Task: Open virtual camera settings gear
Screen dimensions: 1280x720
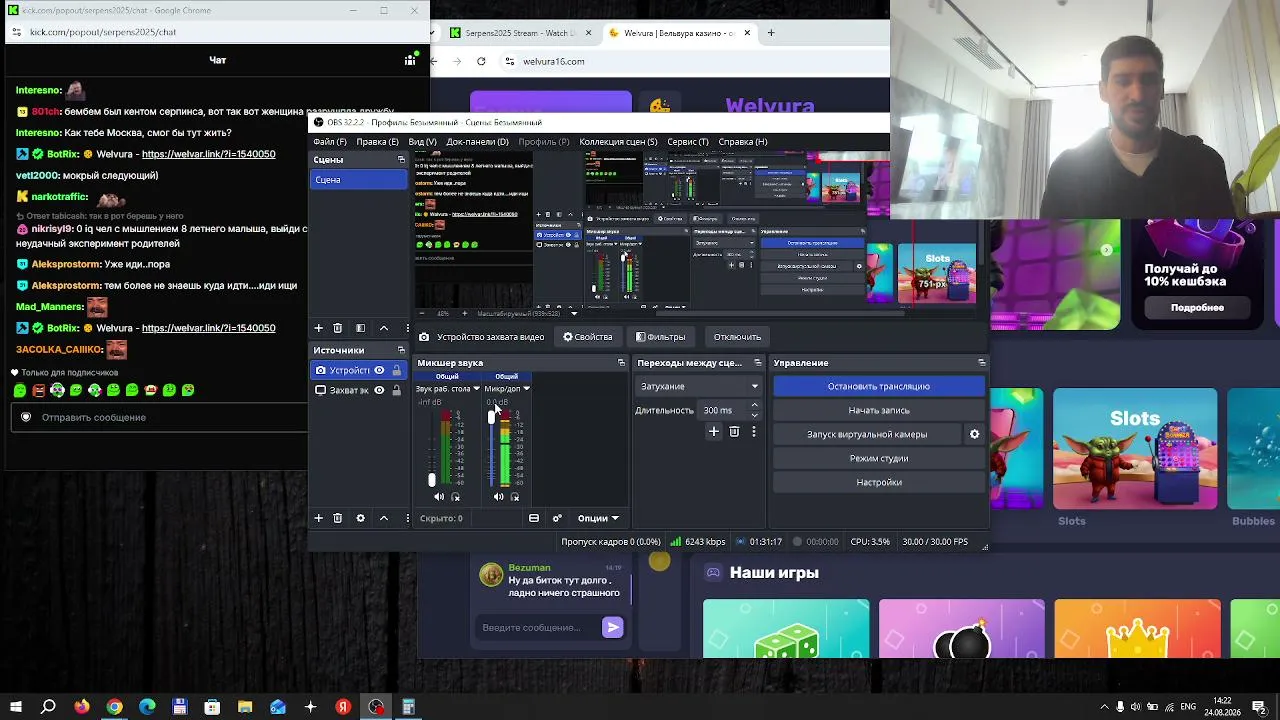Action: click(x=975, y=434)
